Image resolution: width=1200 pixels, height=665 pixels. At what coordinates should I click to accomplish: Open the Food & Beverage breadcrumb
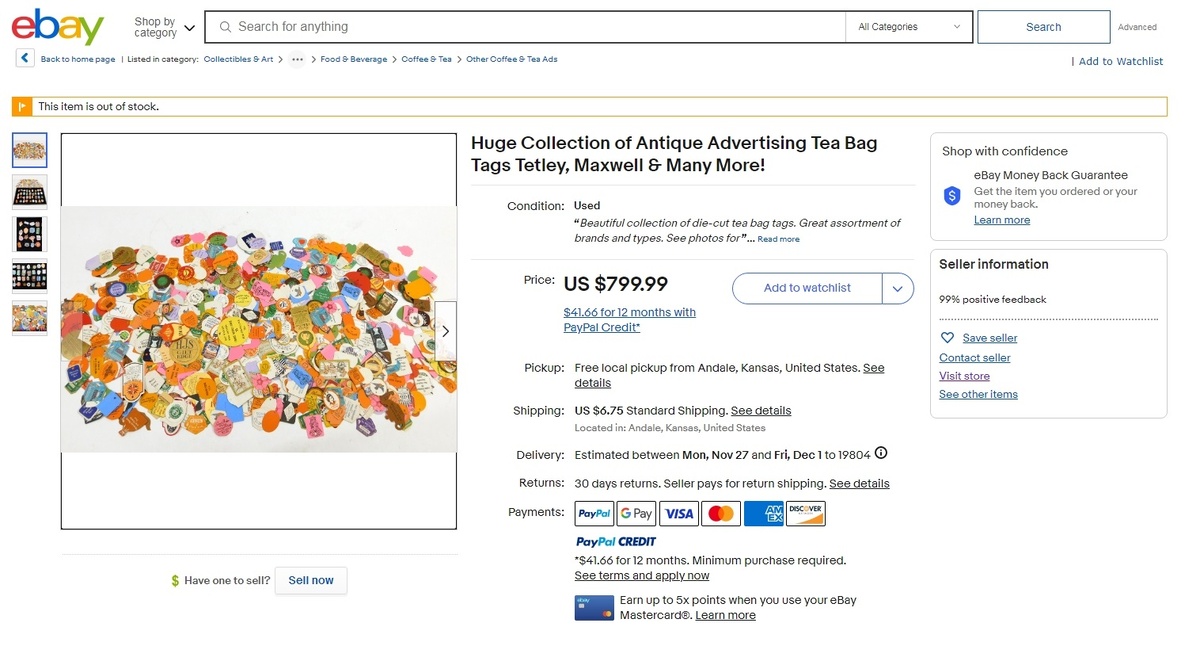pos(353,60)
